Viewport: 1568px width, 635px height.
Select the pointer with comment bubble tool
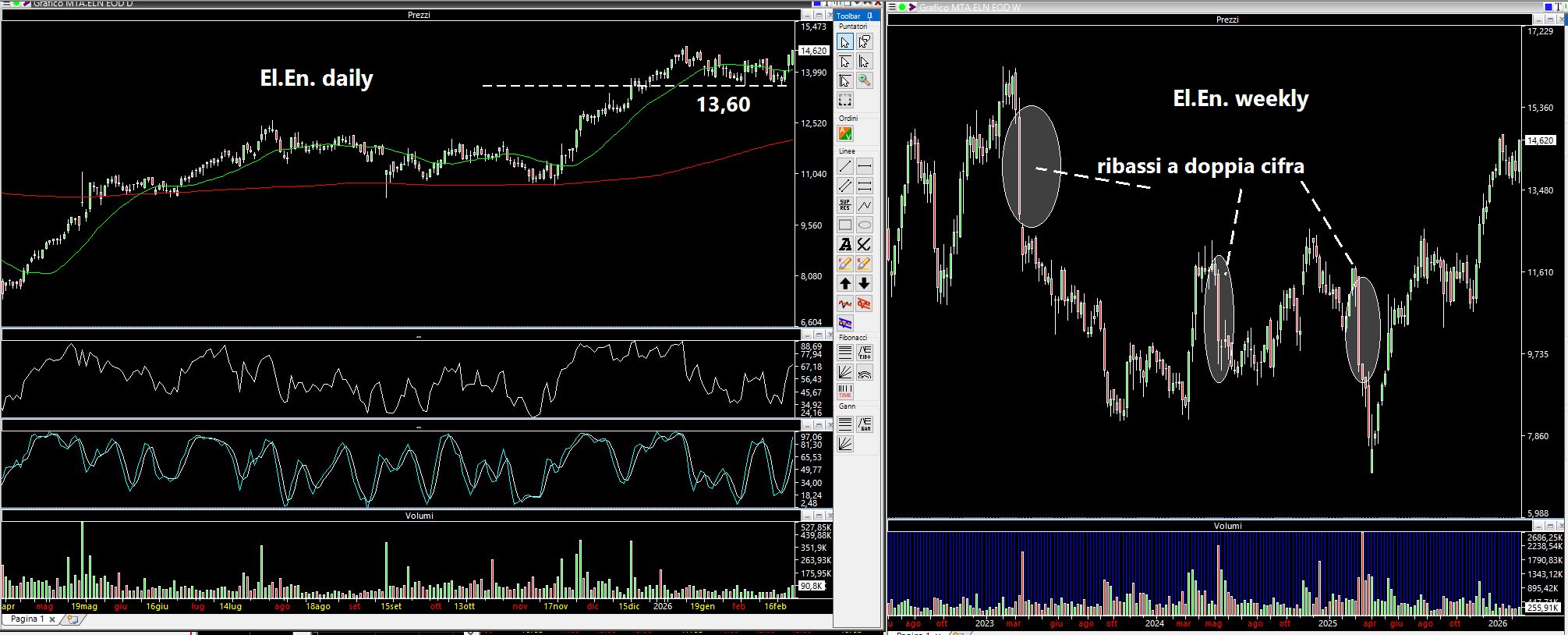click(864, 42)
